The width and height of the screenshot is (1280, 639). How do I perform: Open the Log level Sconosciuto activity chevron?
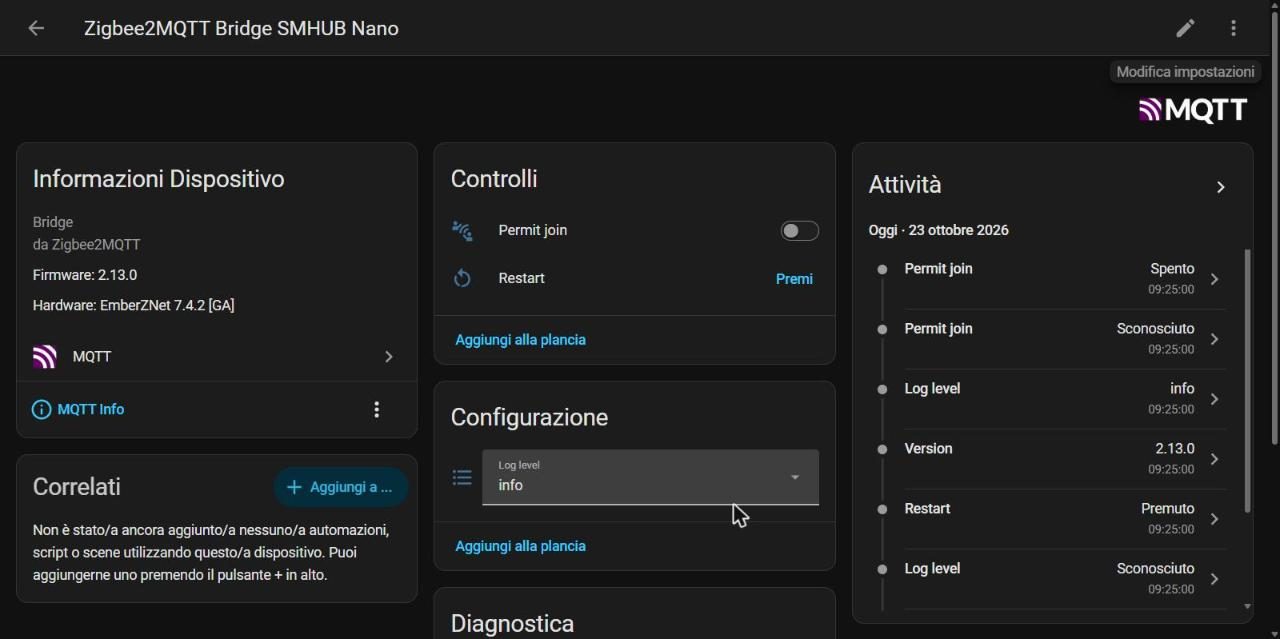pos(1214,579)
